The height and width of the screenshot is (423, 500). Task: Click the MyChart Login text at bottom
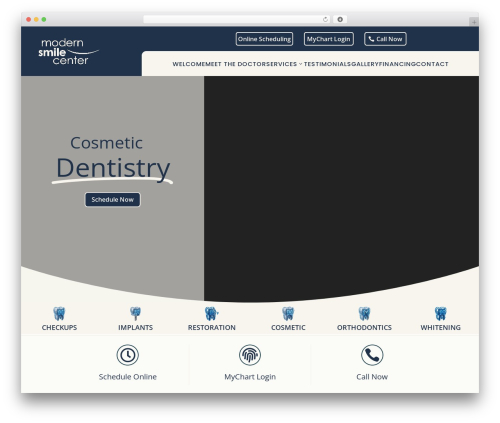tap(250, 377)
